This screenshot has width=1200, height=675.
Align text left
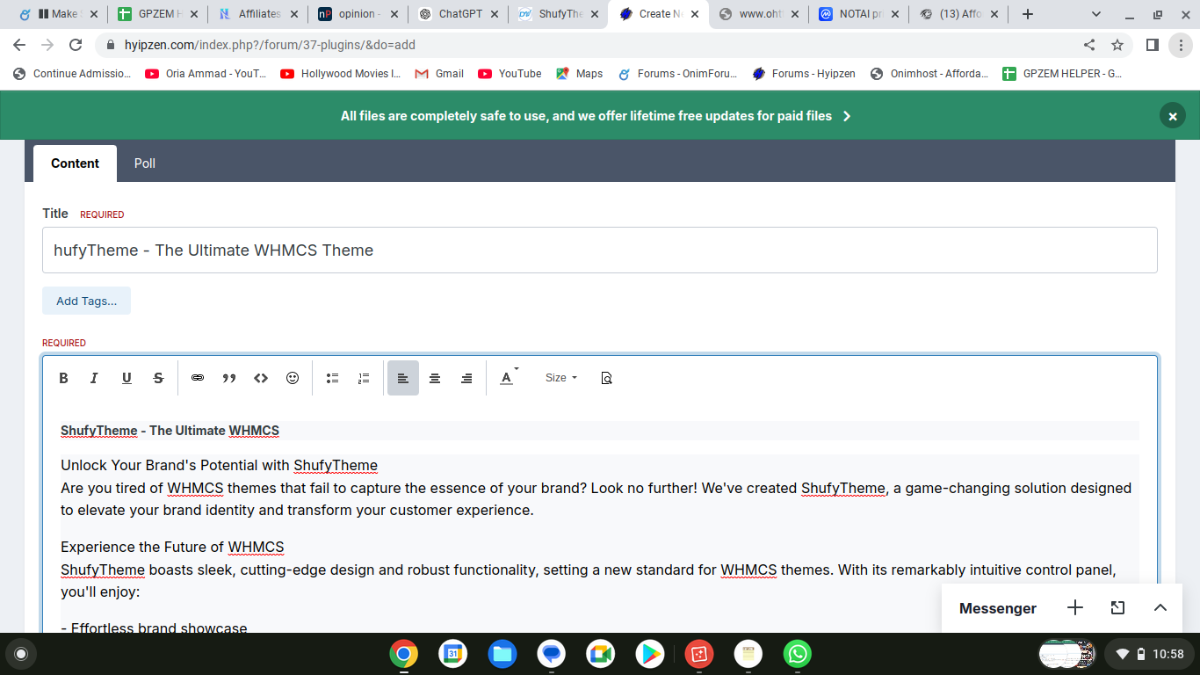(403, 378)
